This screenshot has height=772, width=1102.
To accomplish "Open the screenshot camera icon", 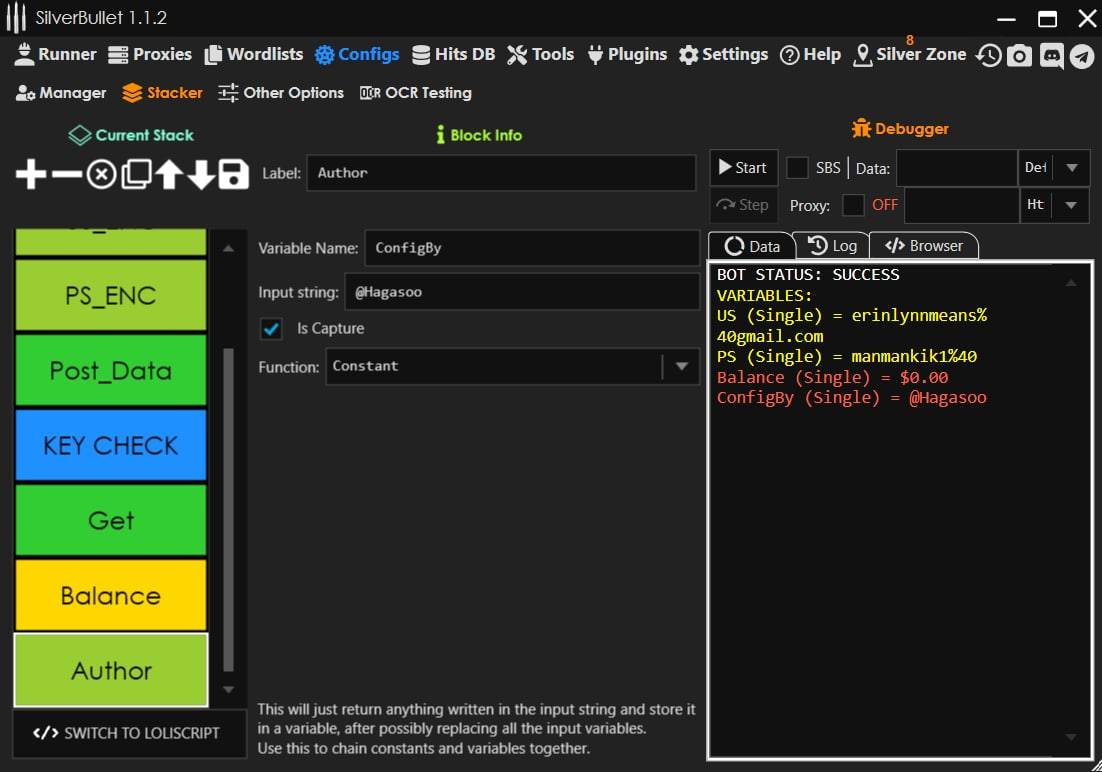I will [1019, 55].
